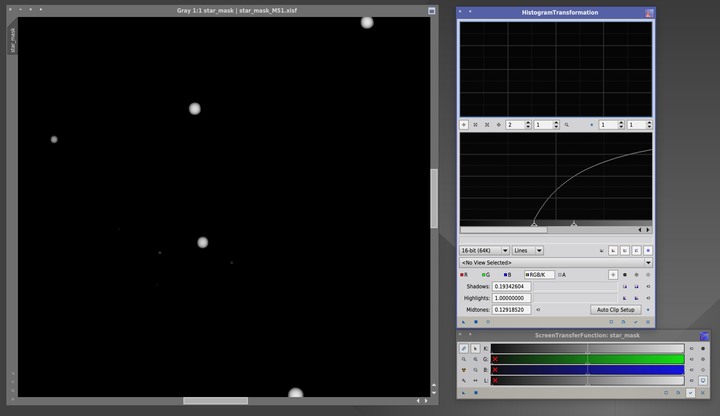Toggle the eye icon on the L slider row
Screen dimensions: 720x416
click(x=692, y=380)
